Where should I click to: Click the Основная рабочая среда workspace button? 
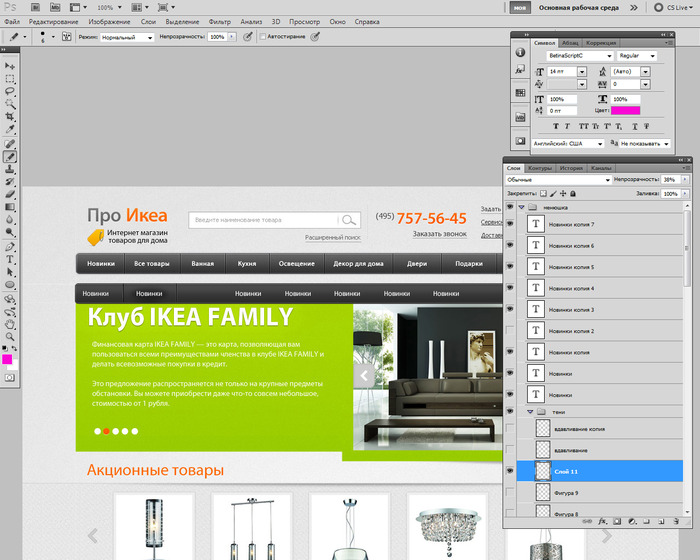[579, 8]
